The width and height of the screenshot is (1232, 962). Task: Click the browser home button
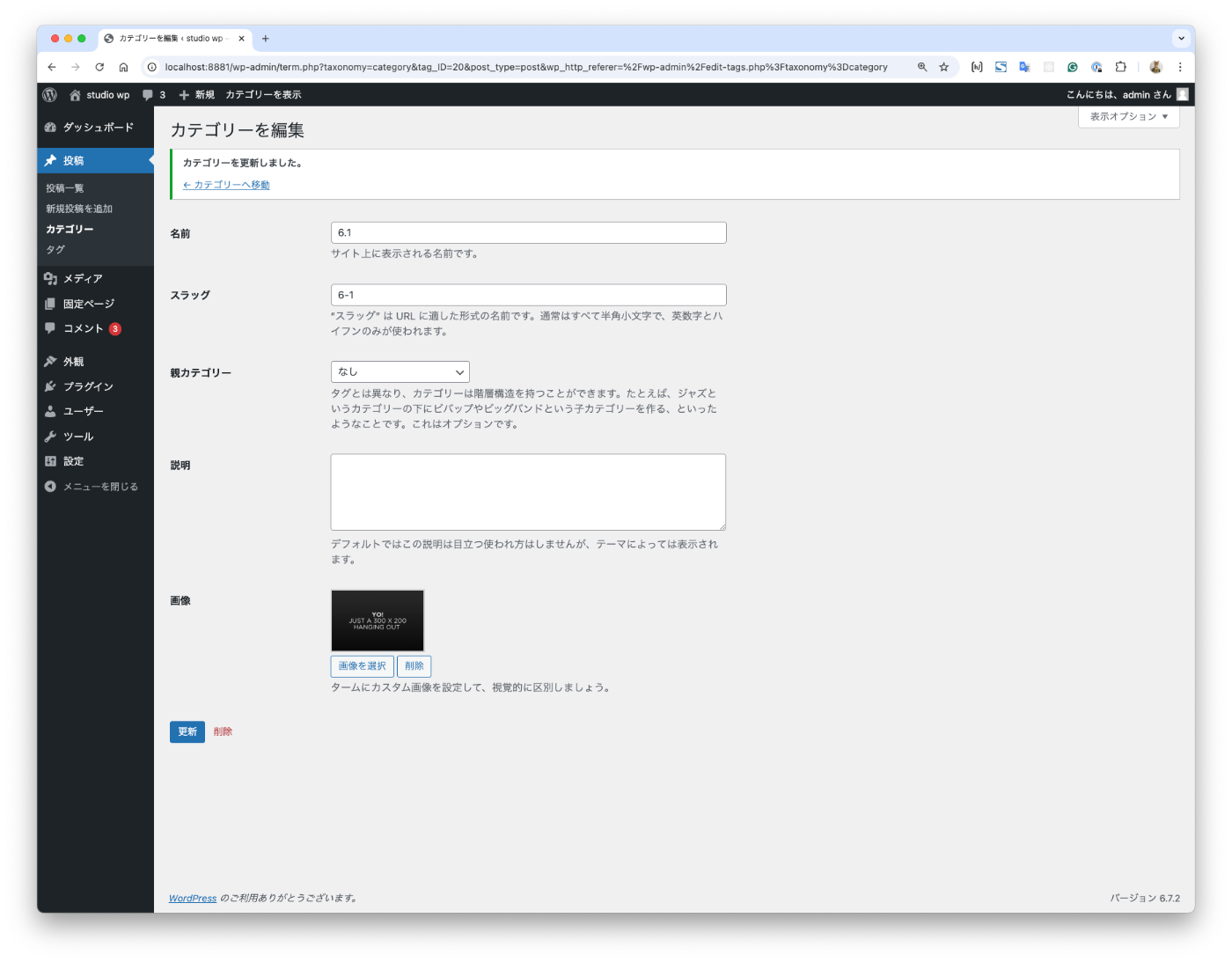tap(123, 67)
